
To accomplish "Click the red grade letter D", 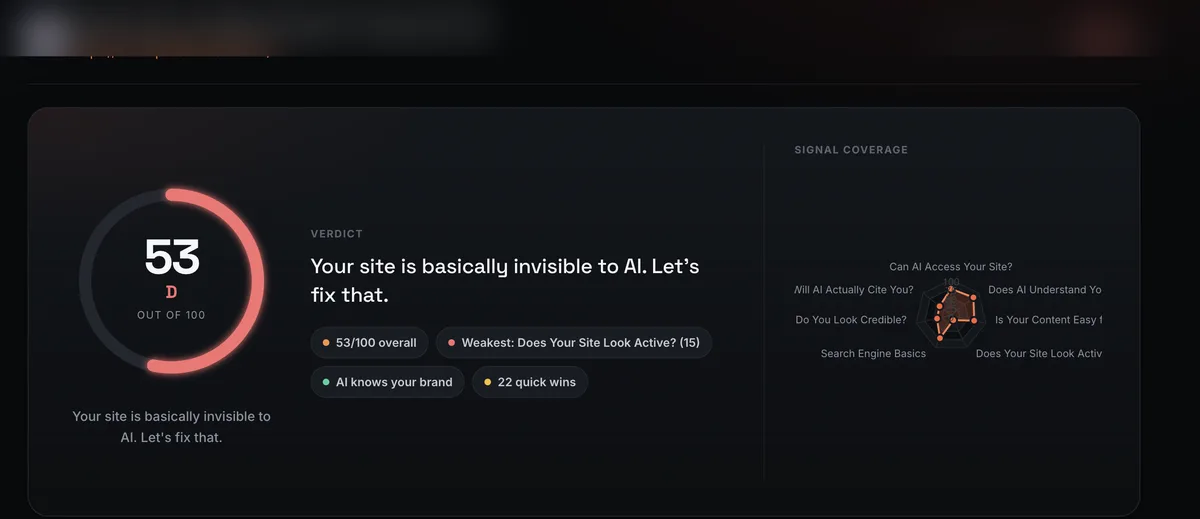I will [x=172, y=292].
